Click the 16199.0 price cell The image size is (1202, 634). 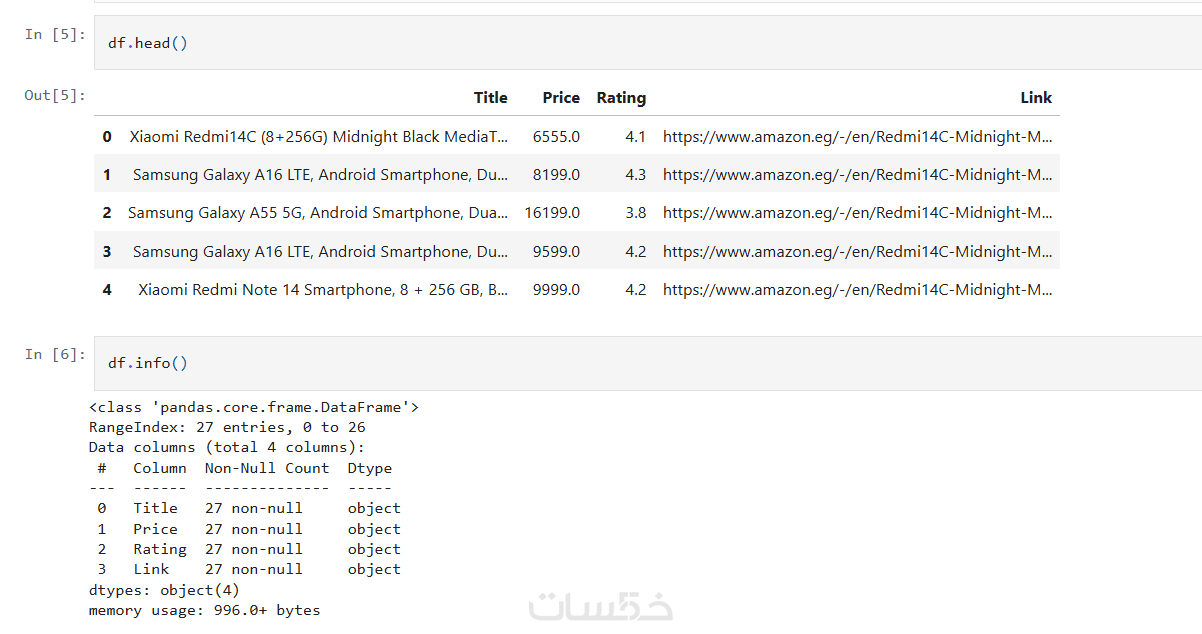[x=552, y=213]
